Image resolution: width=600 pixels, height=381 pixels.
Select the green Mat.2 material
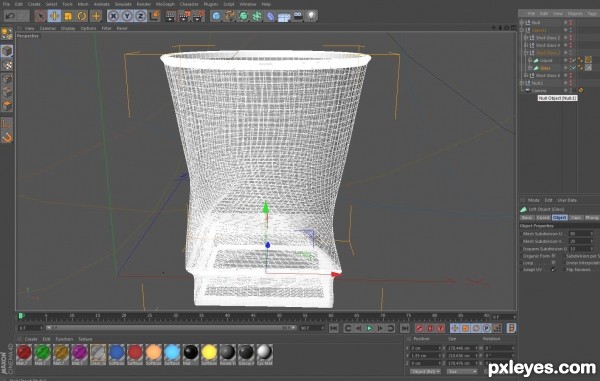click(x=42, y=354)
